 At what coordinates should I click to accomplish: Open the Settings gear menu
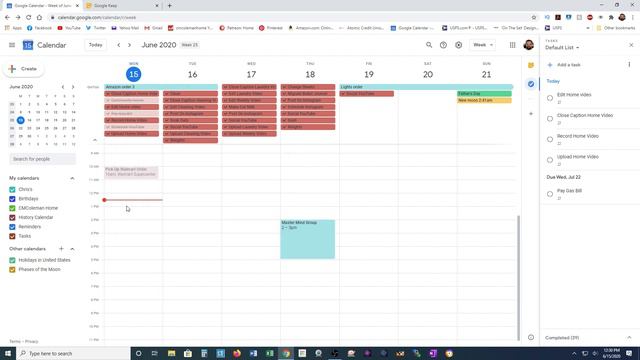(459, 45)
